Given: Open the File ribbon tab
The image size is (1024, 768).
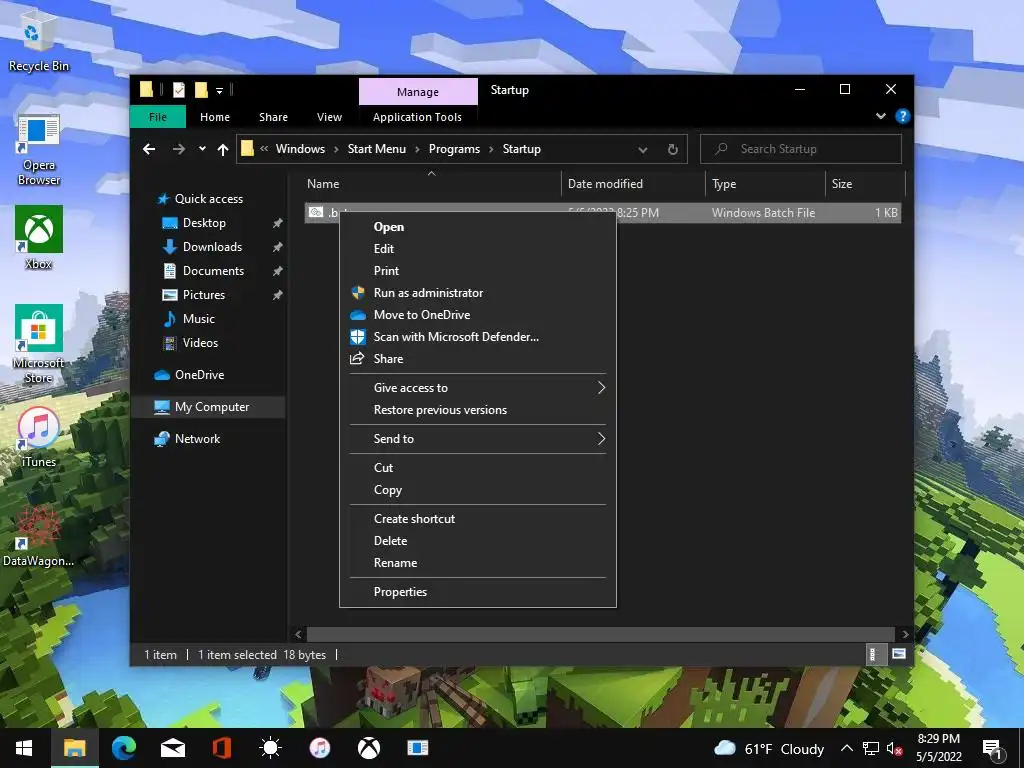Looking at the screenshot, I should click(158, 117).
